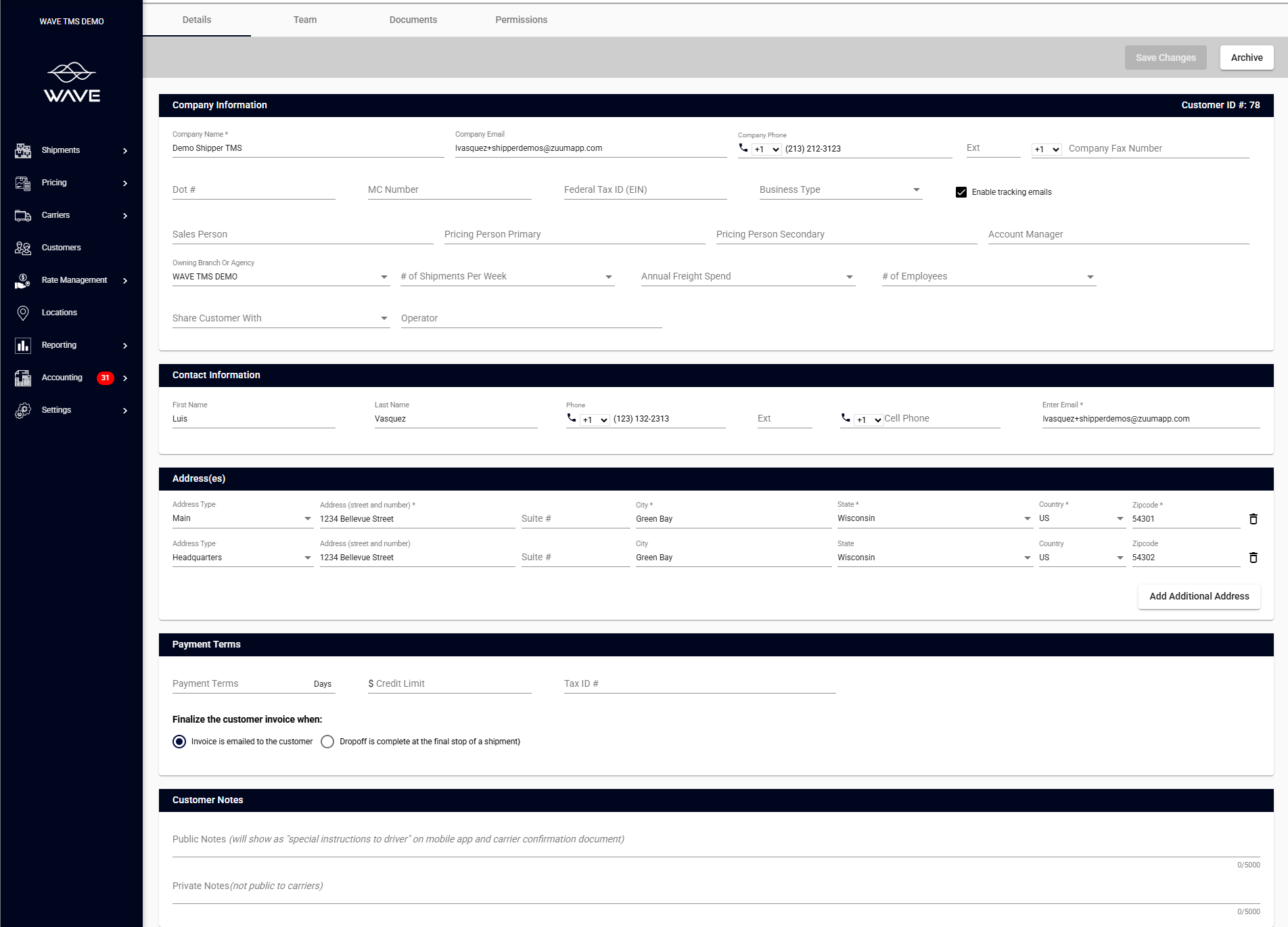Open Shipments via its sidebar icon

[x=23, y=150]
